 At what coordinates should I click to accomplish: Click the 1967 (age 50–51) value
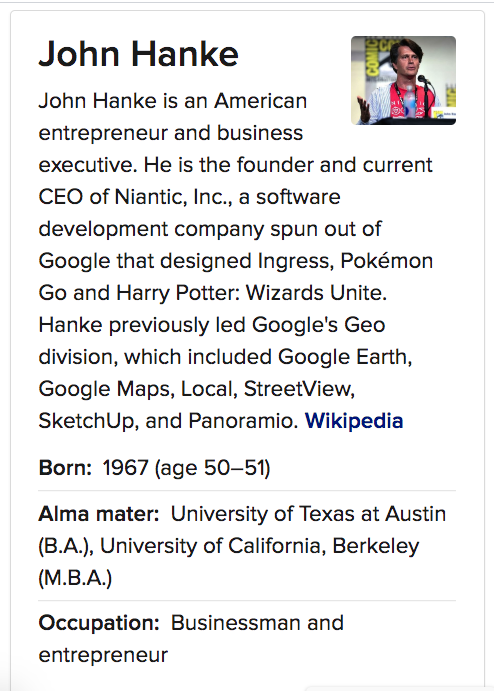click(x=186, y=468)
